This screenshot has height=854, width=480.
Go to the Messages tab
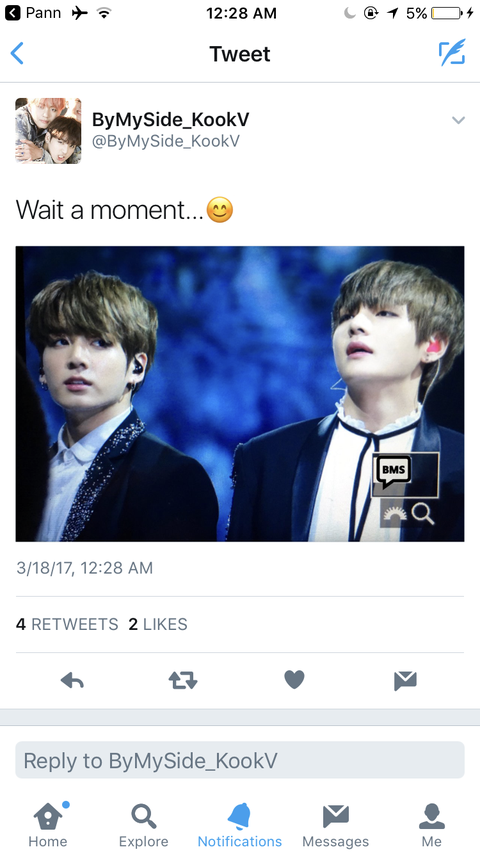point(336,825)
